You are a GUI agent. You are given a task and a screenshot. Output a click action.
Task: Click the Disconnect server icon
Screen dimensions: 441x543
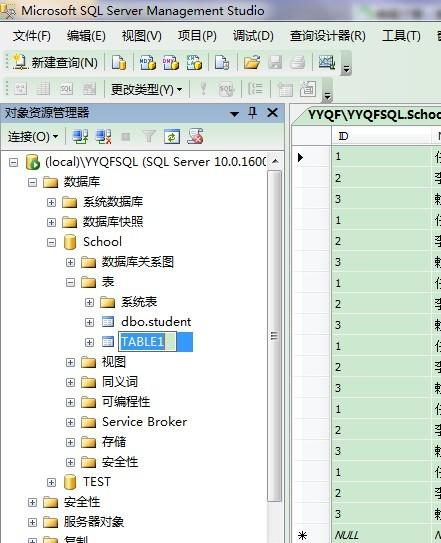click(x=103, y=136)
